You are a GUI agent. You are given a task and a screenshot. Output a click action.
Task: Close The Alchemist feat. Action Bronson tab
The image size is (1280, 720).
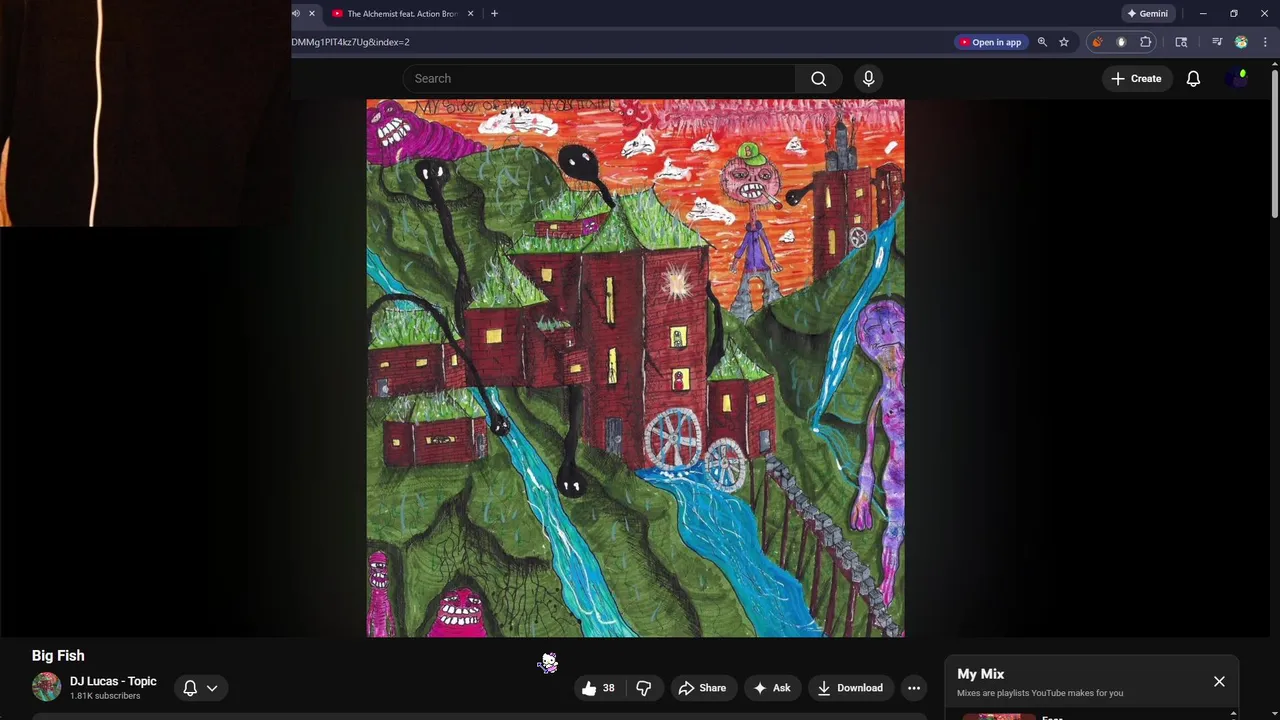470,14
